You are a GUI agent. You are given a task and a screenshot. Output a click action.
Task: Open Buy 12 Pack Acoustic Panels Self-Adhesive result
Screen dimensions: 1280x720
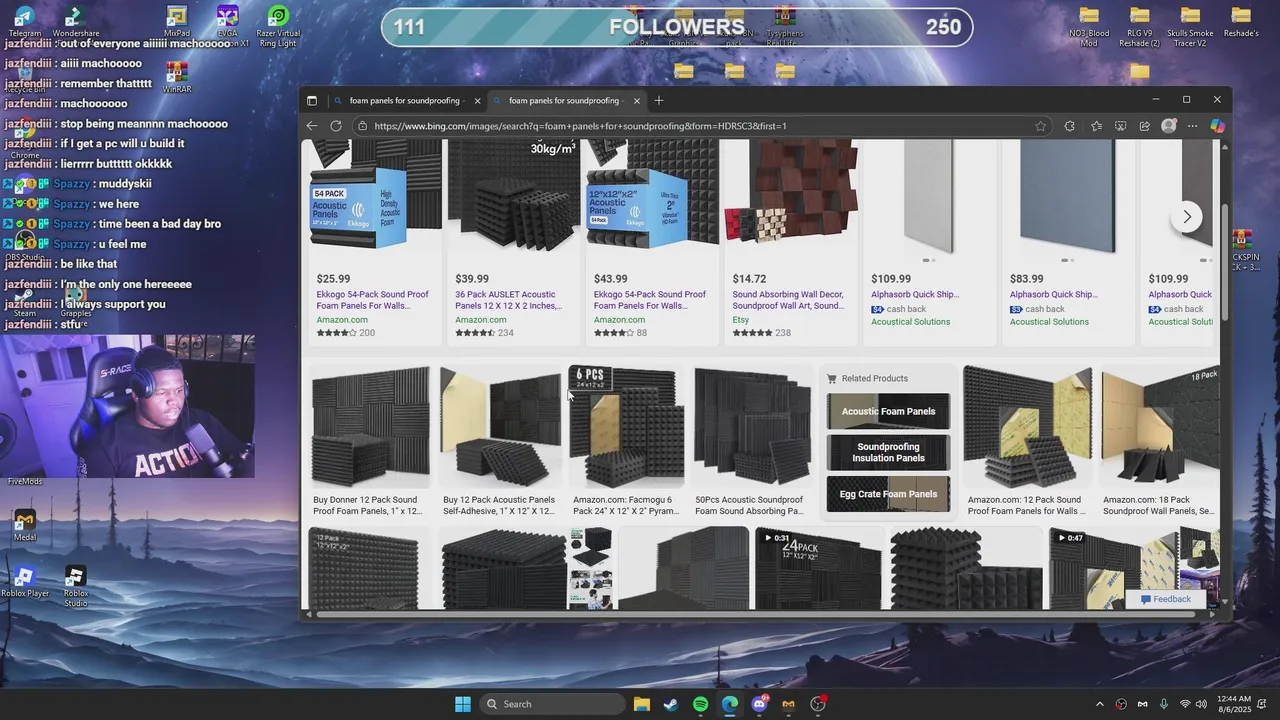[x=499, y=505]
